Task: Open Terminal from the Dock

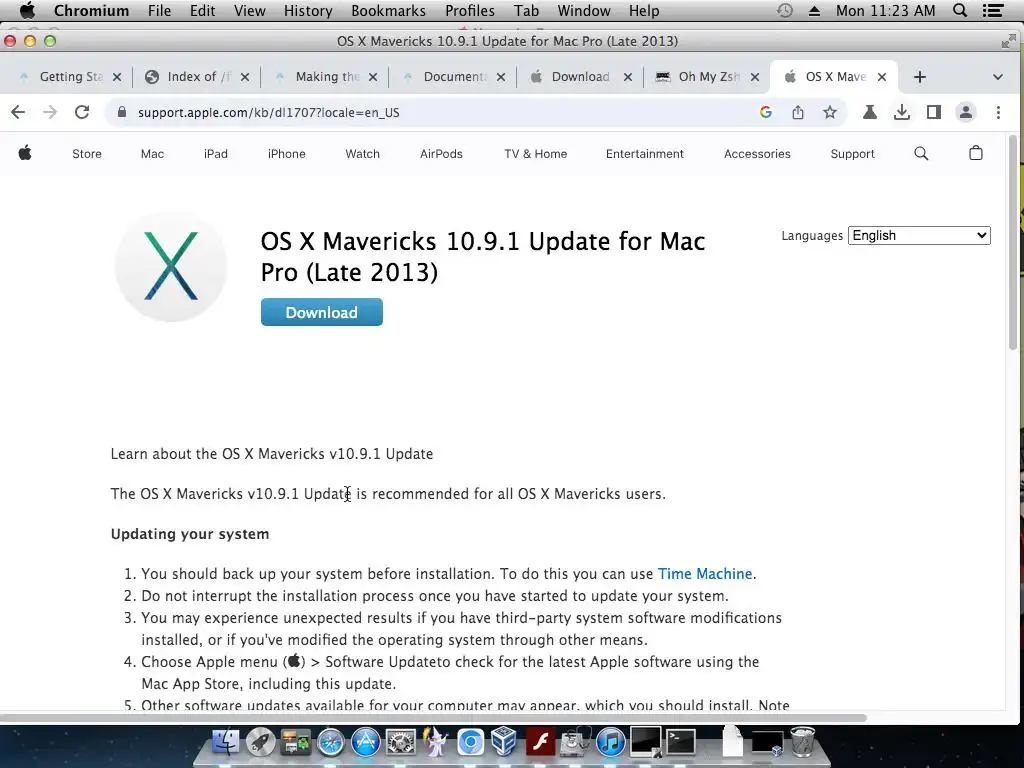Action: 680,743
